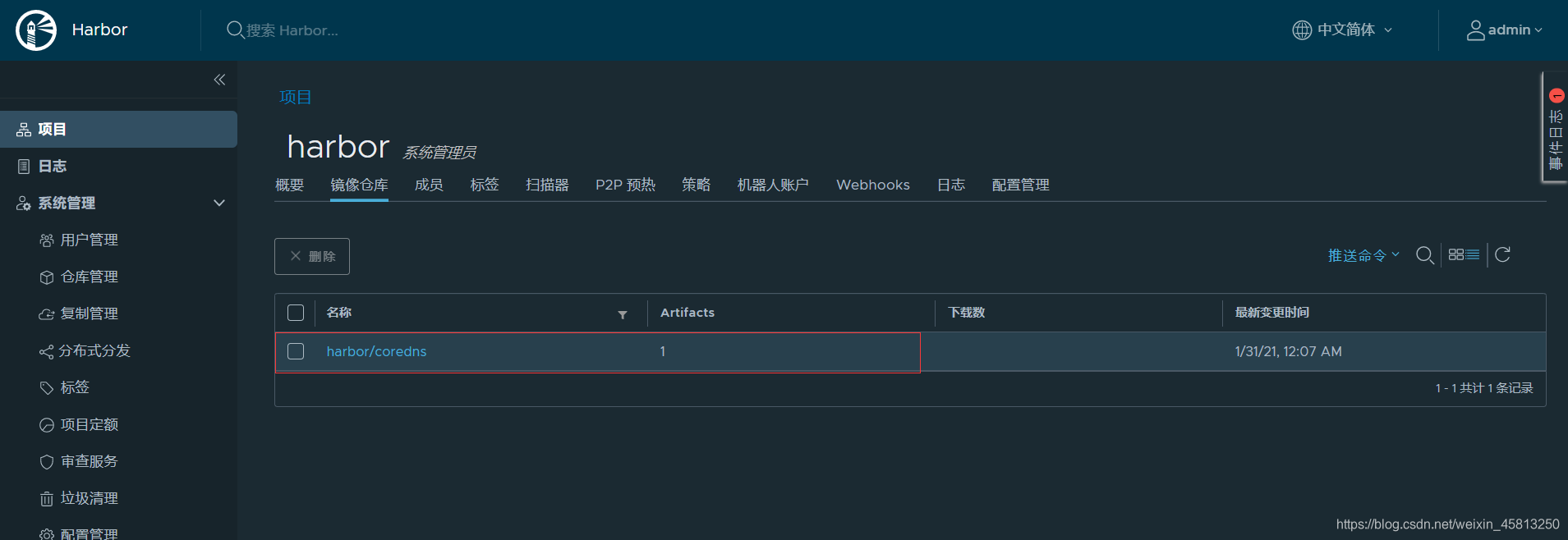Screen dimensions: 1568x540
Task: Switch to the project 标签 tab
Action: pos(485,185)
